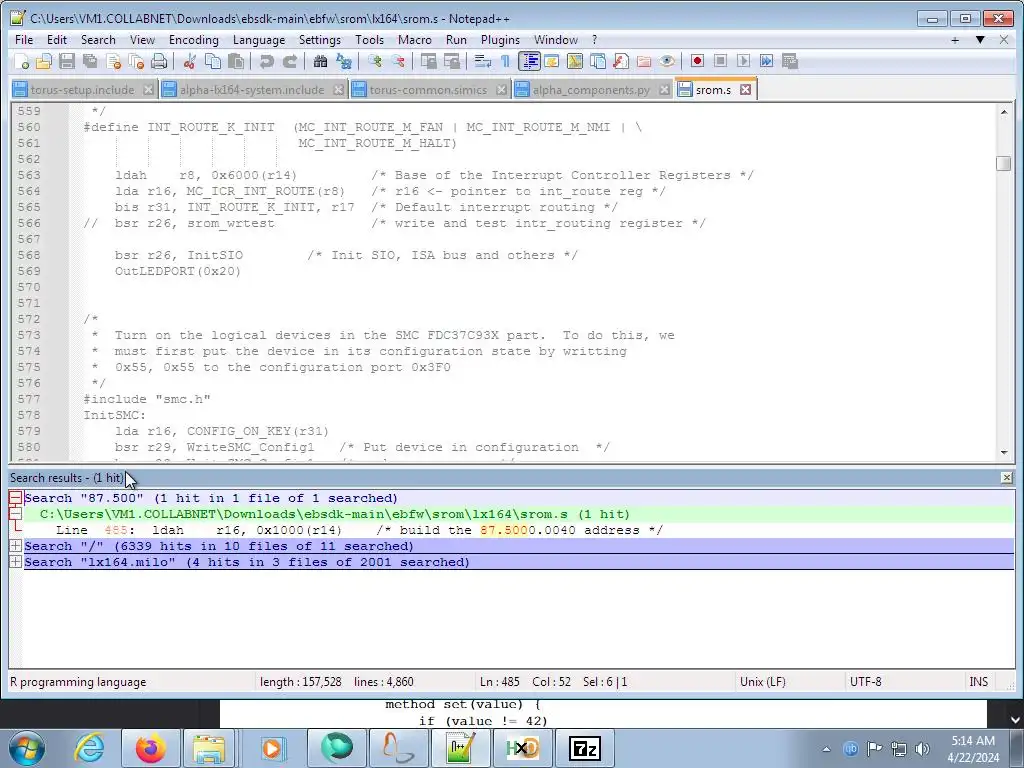Open the Plugins menu

click(500, 40)
